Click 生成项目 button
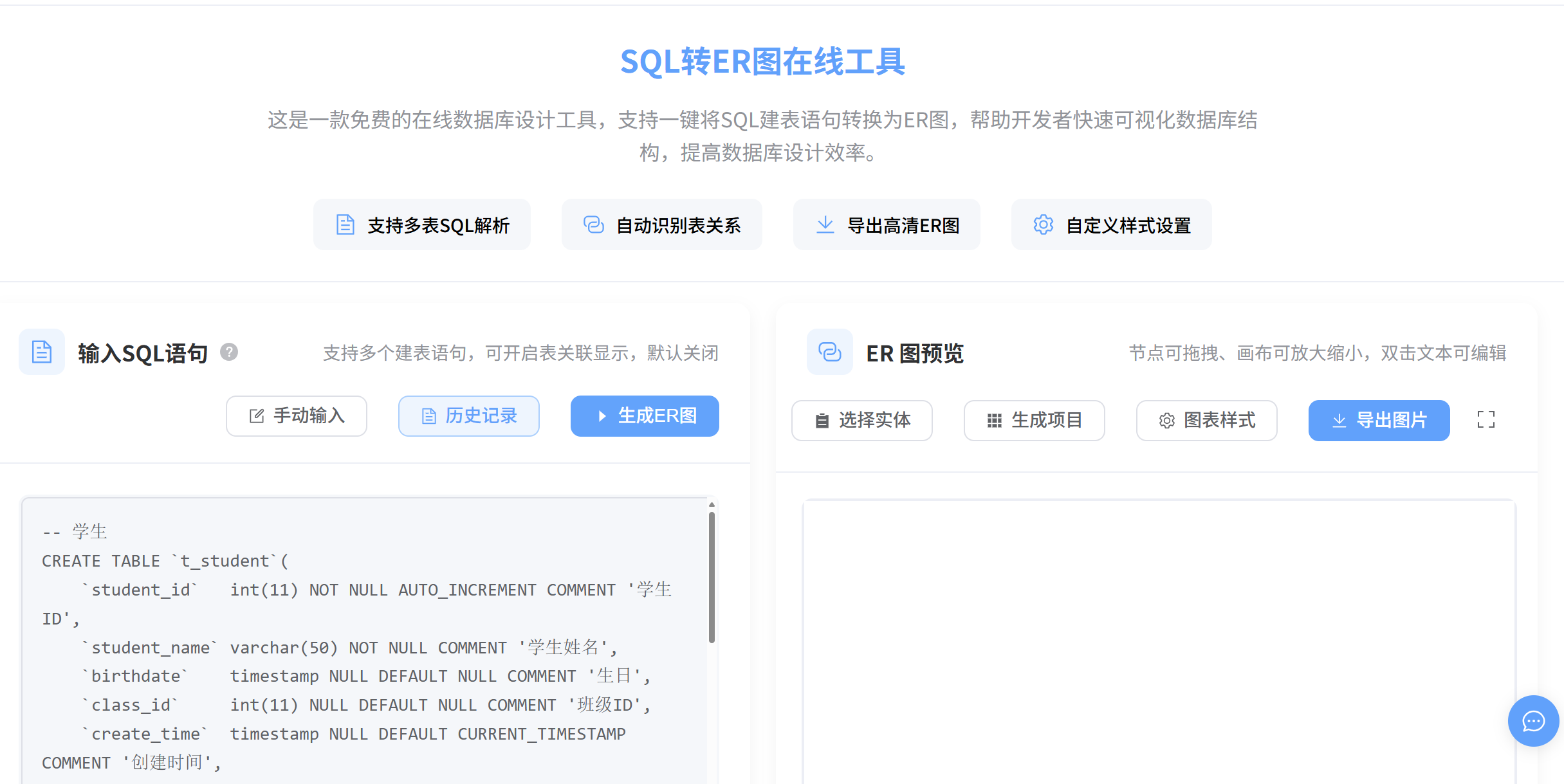 [x=1034, y=421]
